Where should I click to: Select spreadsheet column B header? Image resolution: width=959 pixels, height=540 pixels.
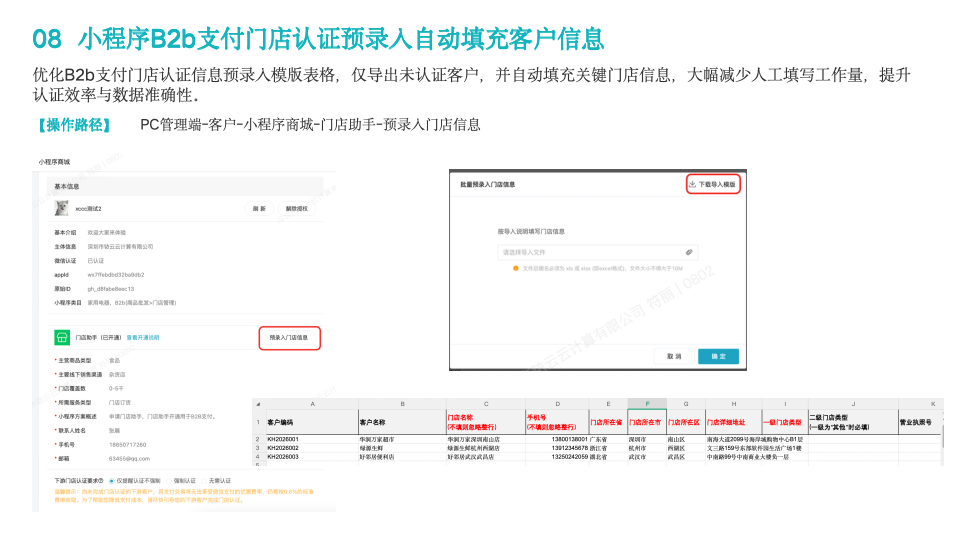(402, 404)
